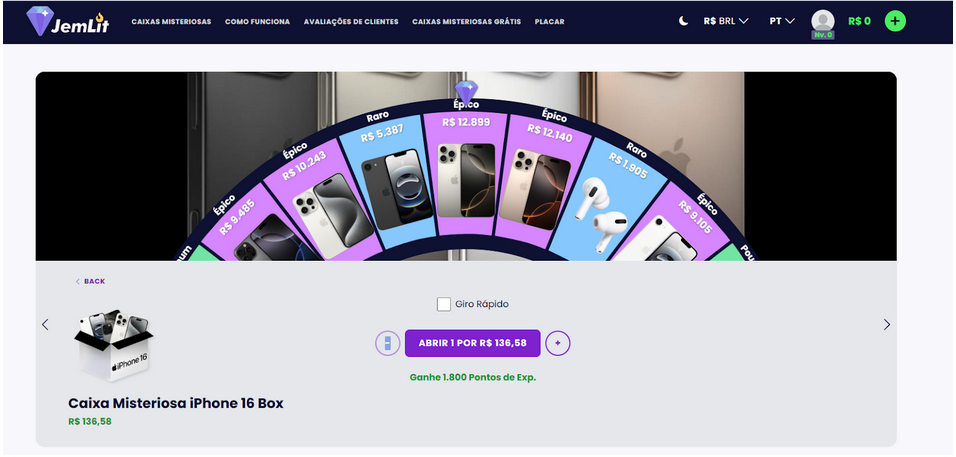Go to the next box using the right arrow
Viewport: 956px width, 457px height.
(887, 325)
